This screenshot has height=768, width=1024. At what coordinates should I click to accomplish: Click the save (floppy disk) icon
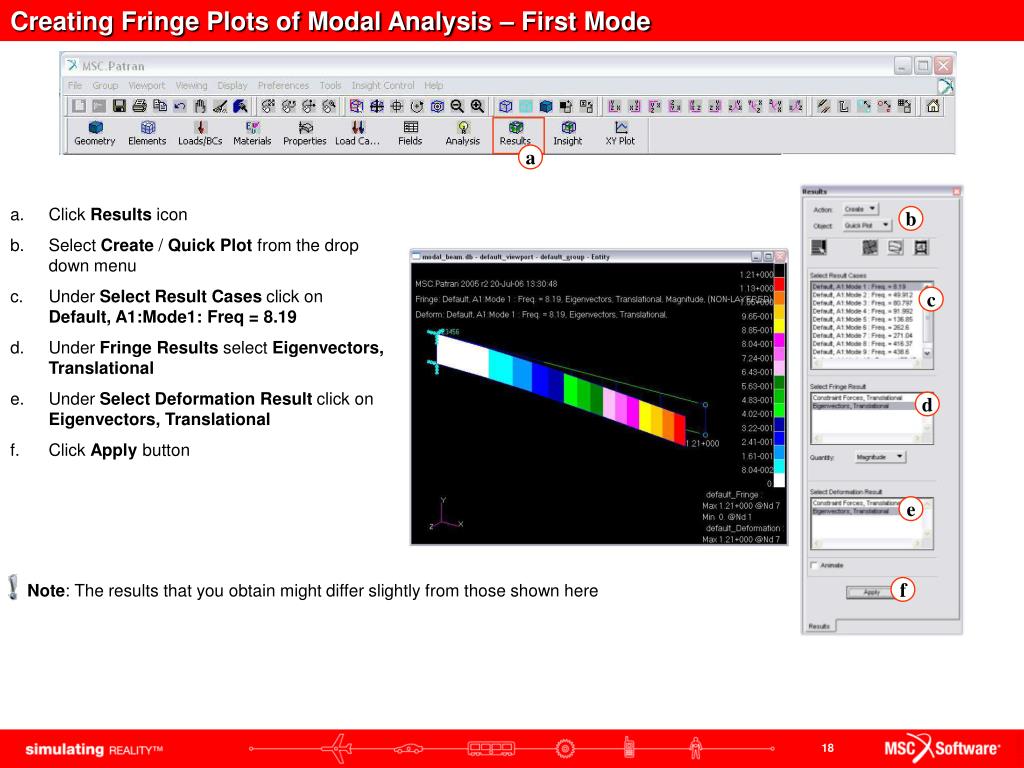(119, 106)
